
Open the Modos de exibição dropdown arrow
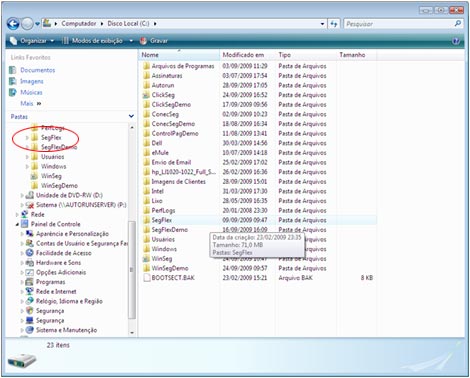tap(131, 41)
